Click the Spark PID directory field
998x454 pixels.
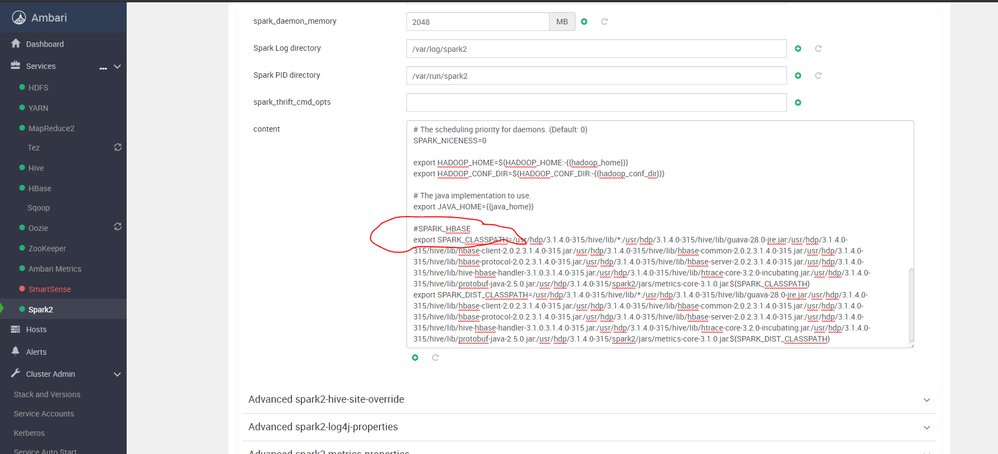click(x=596, y=75)
